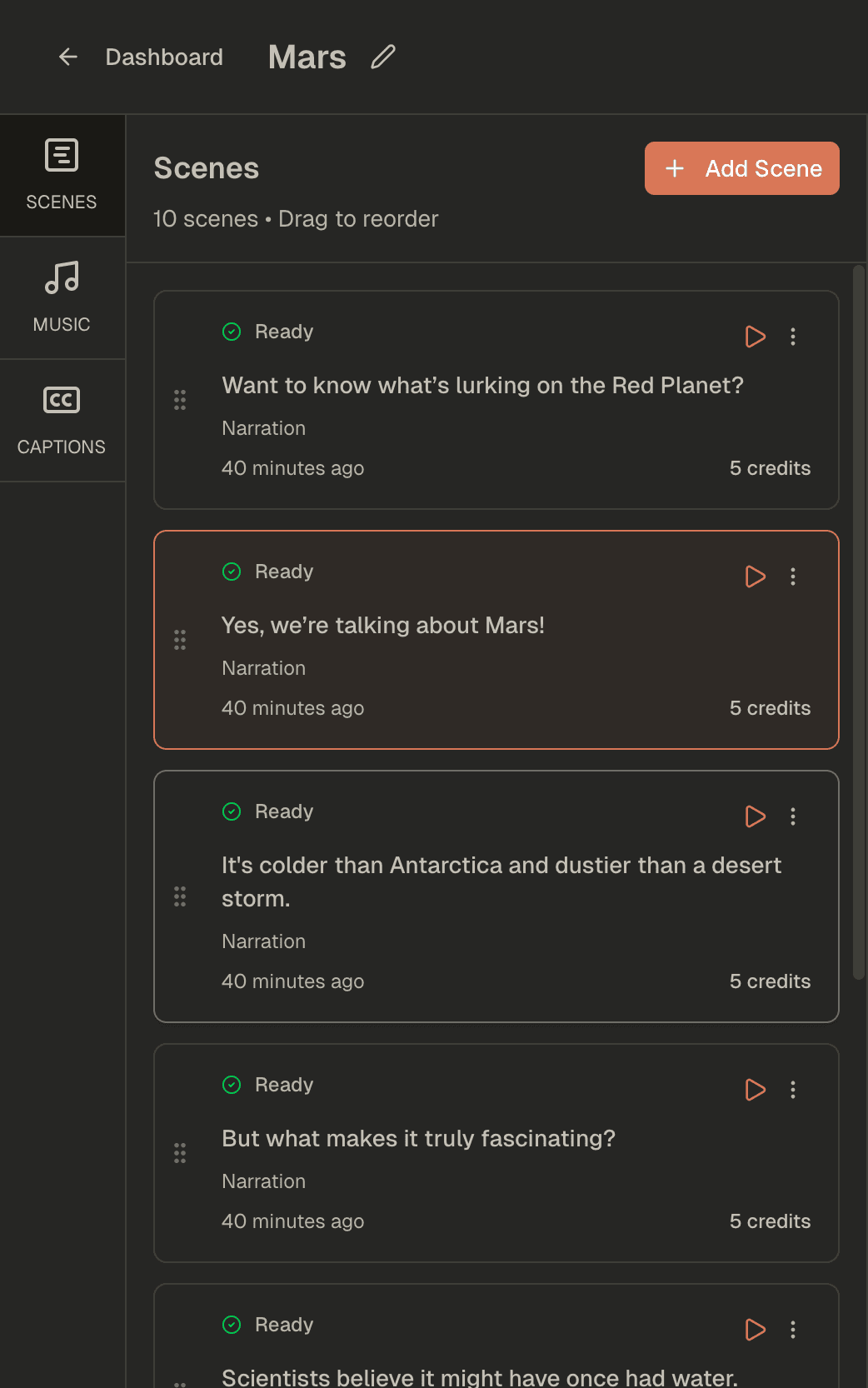Open options menu for the 'fascinating' scene
Image resolution: width=868 pixels, height=1388 pixels.
(x=792, y=1090)
